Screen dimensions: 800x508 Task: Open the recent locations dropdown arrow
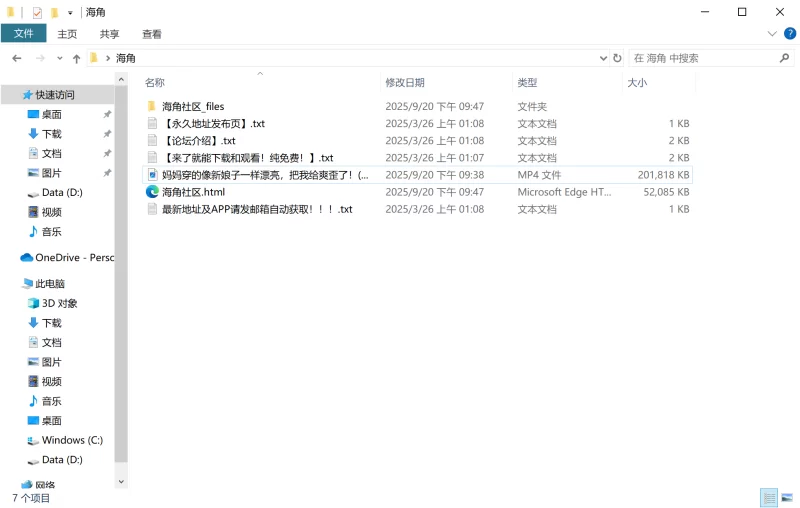[x=60, y=58]
